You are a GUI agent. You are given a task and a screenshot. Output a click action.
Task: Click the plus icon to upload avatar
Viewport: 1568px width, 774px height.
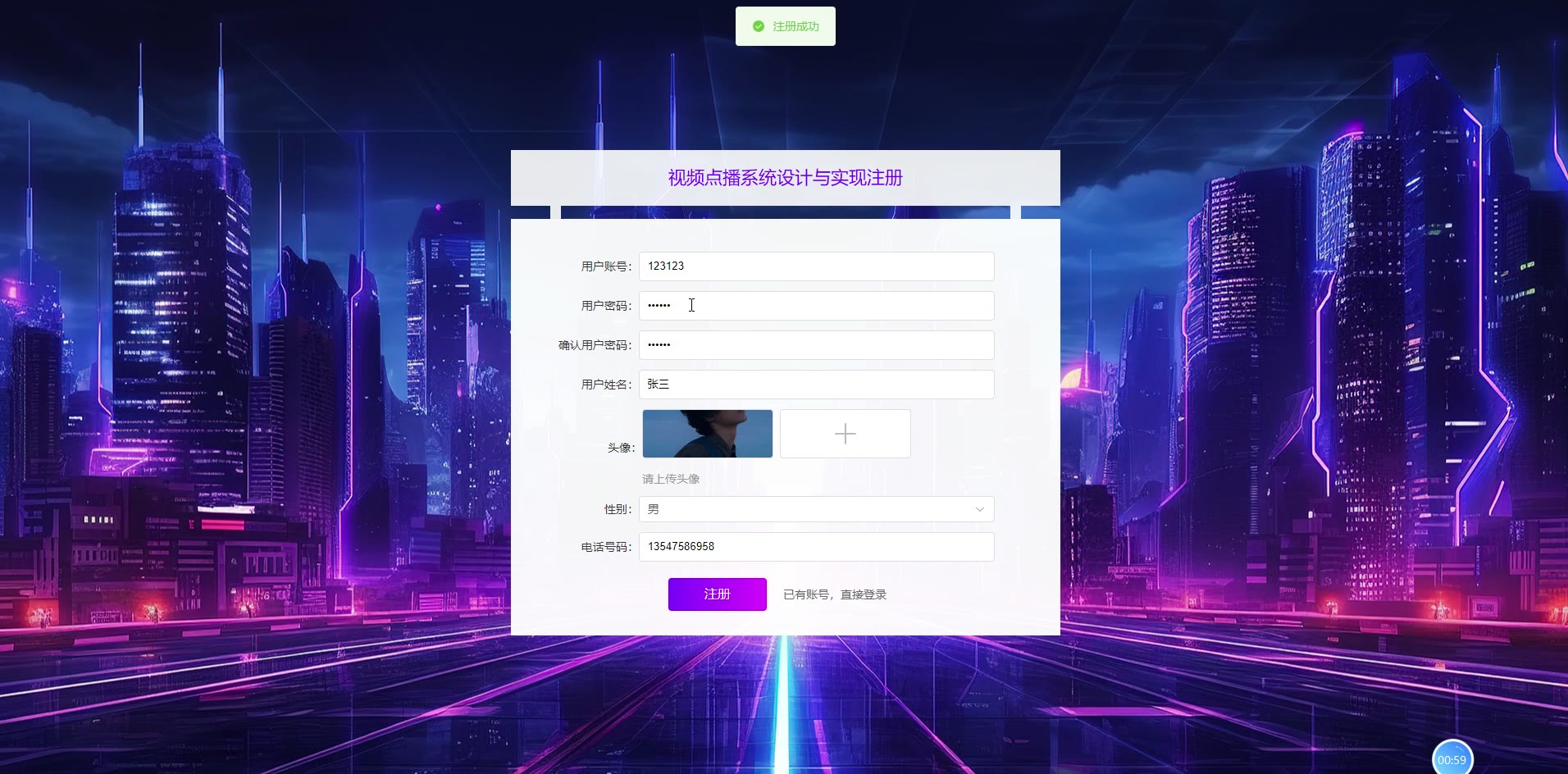(845, 434)
